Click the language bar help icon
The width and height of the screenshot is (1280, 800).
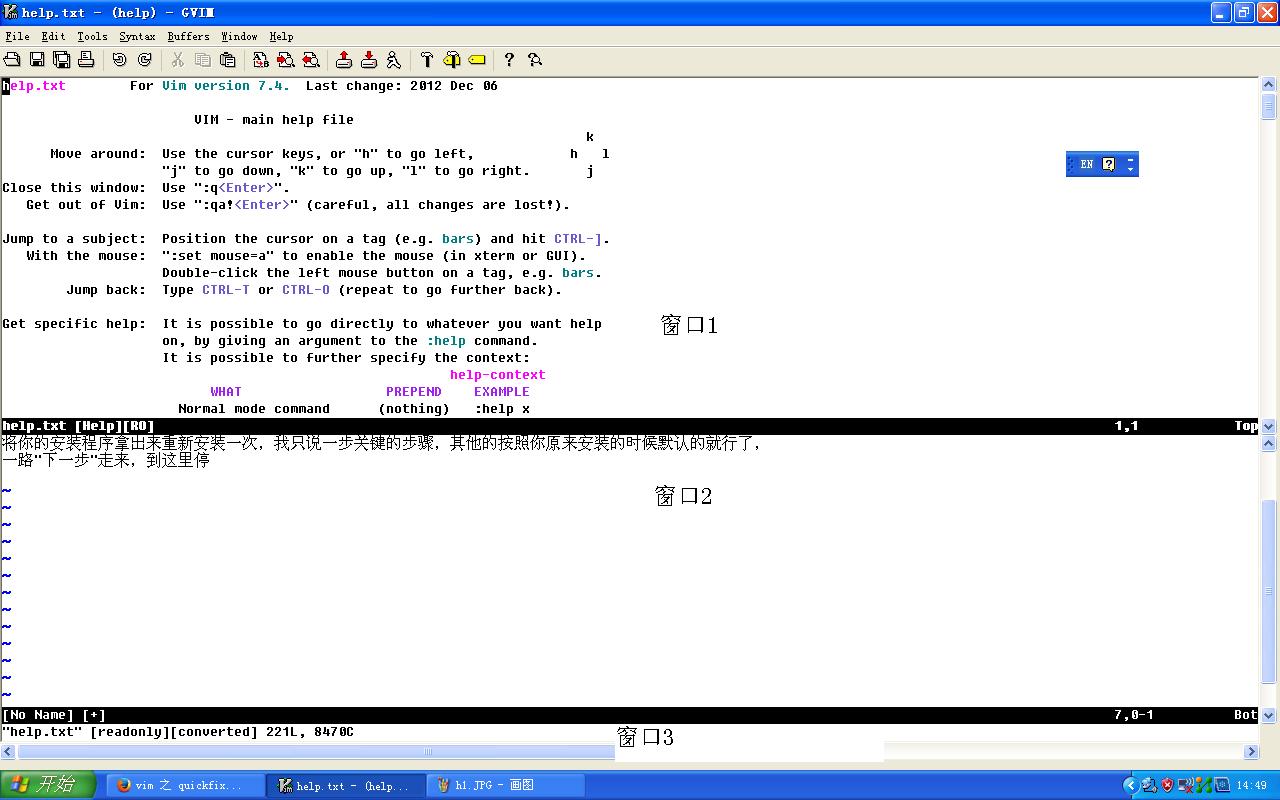tap(1108, 164)
